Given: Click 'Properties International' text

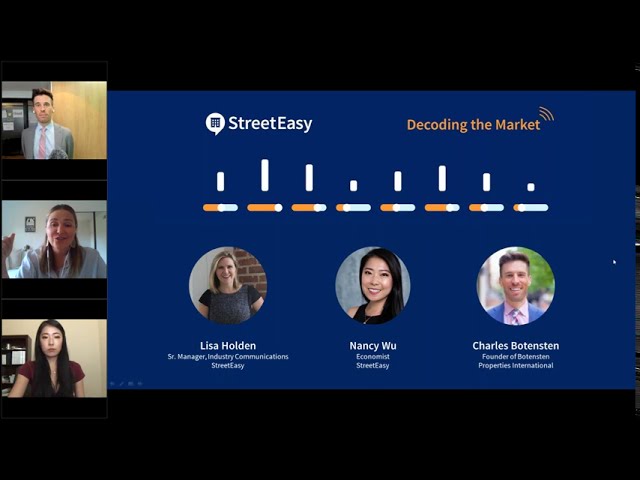Looking at the screenshot, I should coord(516,365).
